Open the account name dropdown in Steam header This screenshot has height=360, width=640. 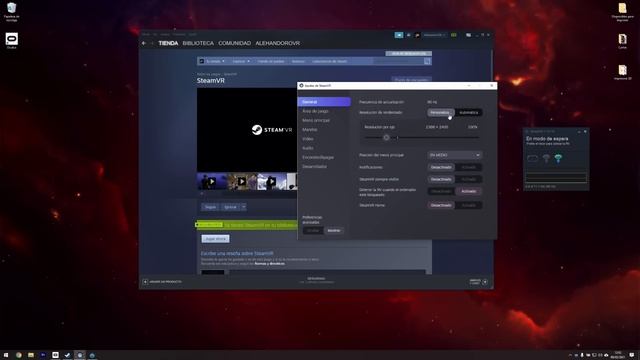point(434,35)
